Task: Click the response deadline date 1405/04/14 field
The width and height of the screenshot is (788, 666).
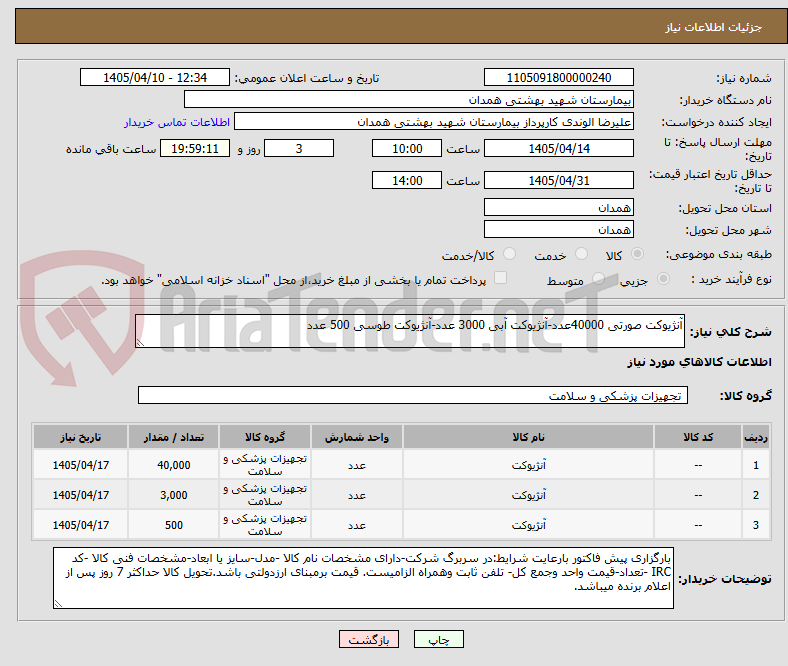Action: (x=558, y=148)
